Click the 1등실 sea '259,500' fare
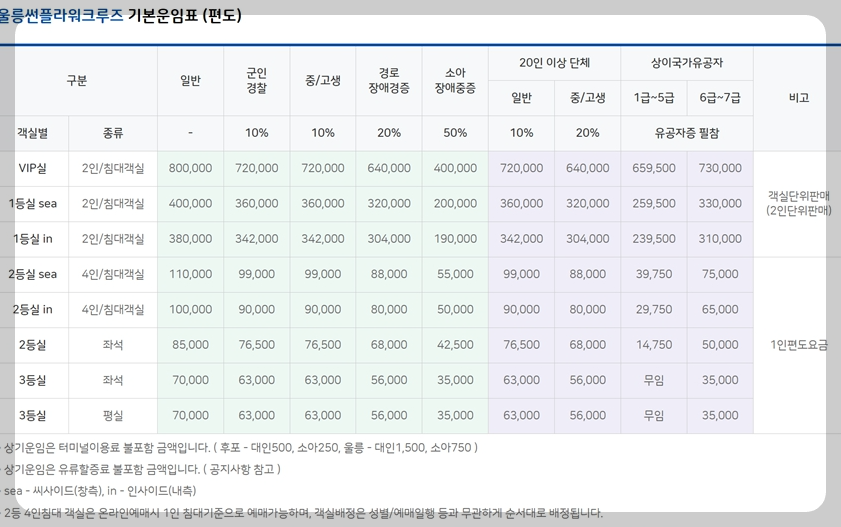This screenshot has width=841, height=527. point(654,204)
